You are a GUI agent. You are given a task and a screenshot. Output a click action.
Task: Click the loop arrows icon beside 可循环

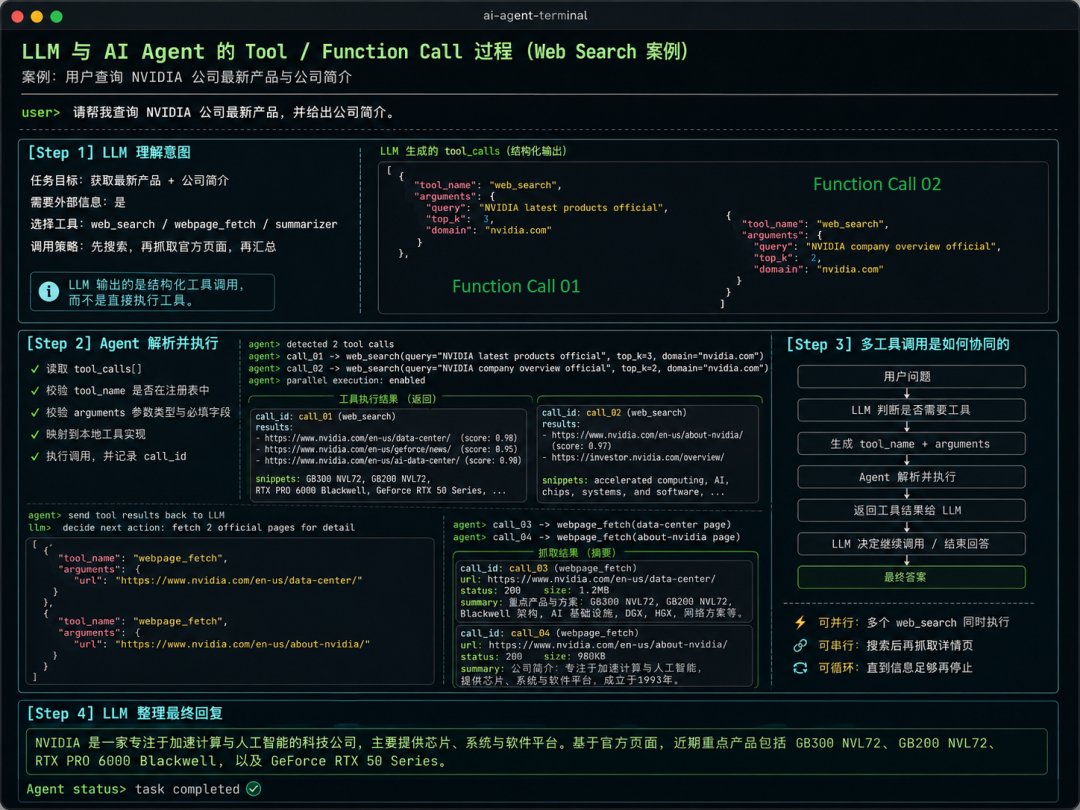(x=800, y=667)
